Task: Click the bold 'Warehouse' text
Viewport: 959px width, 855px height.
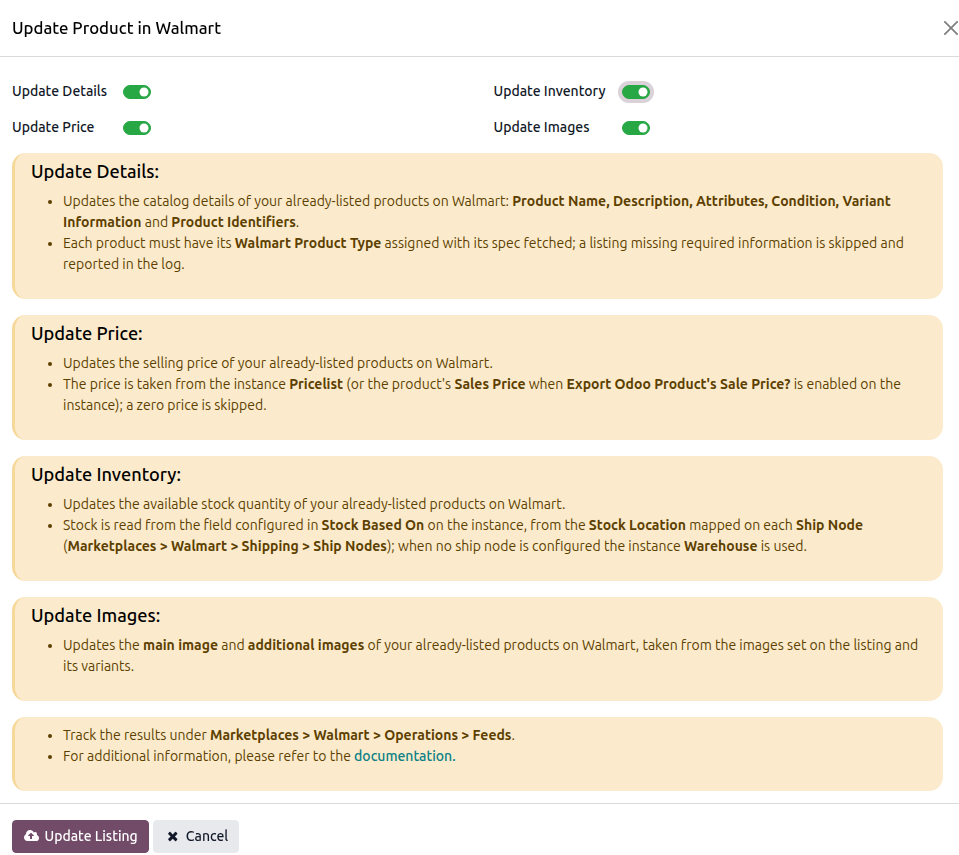Action: click(720, 546)
